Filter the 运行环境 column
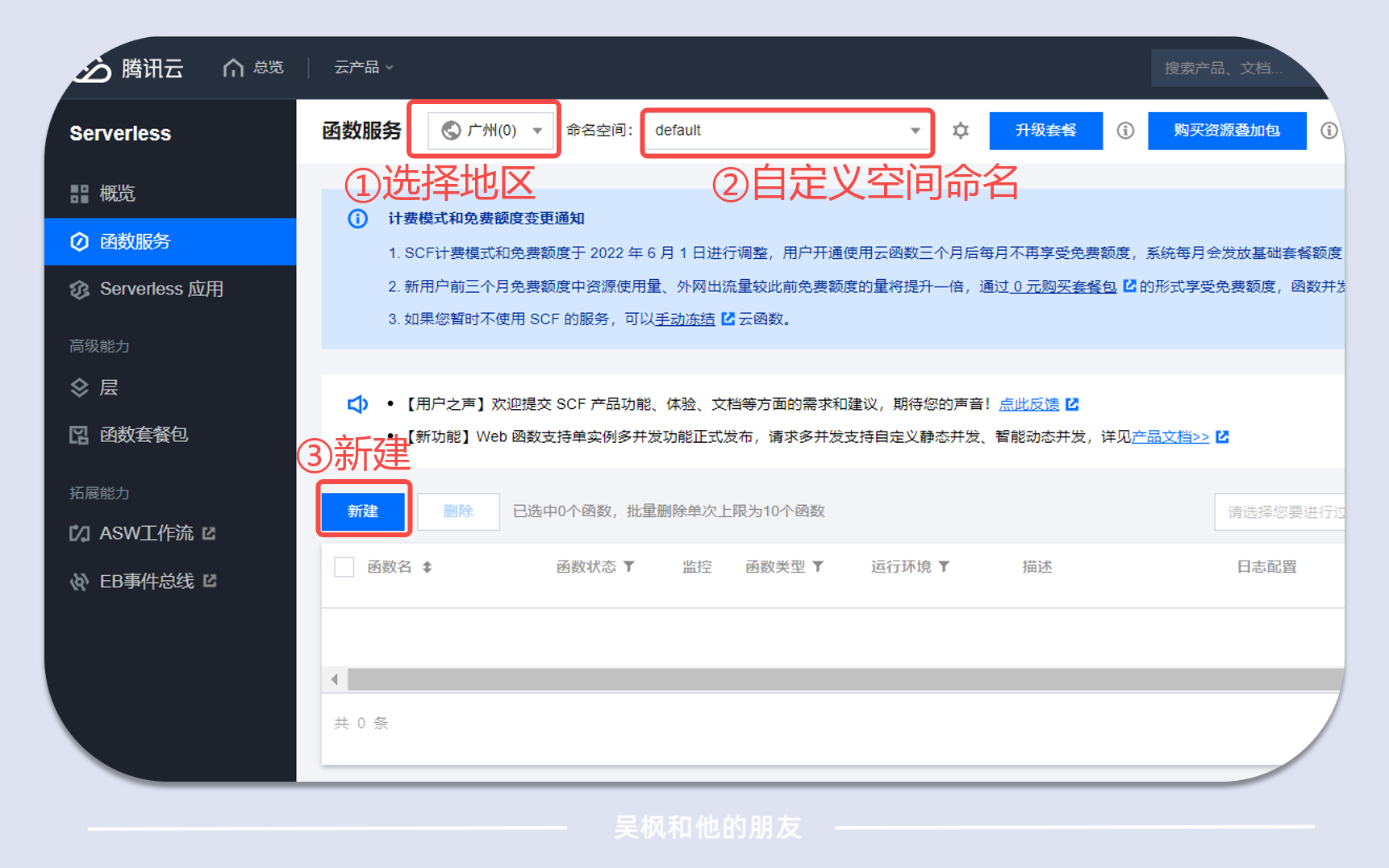 click(x=944, y=567)
